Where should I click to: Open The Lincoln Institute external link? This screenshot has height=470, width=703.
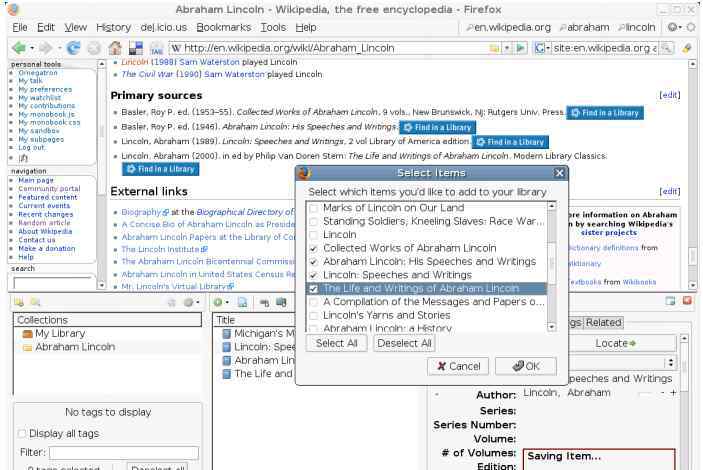click(164, 249)
